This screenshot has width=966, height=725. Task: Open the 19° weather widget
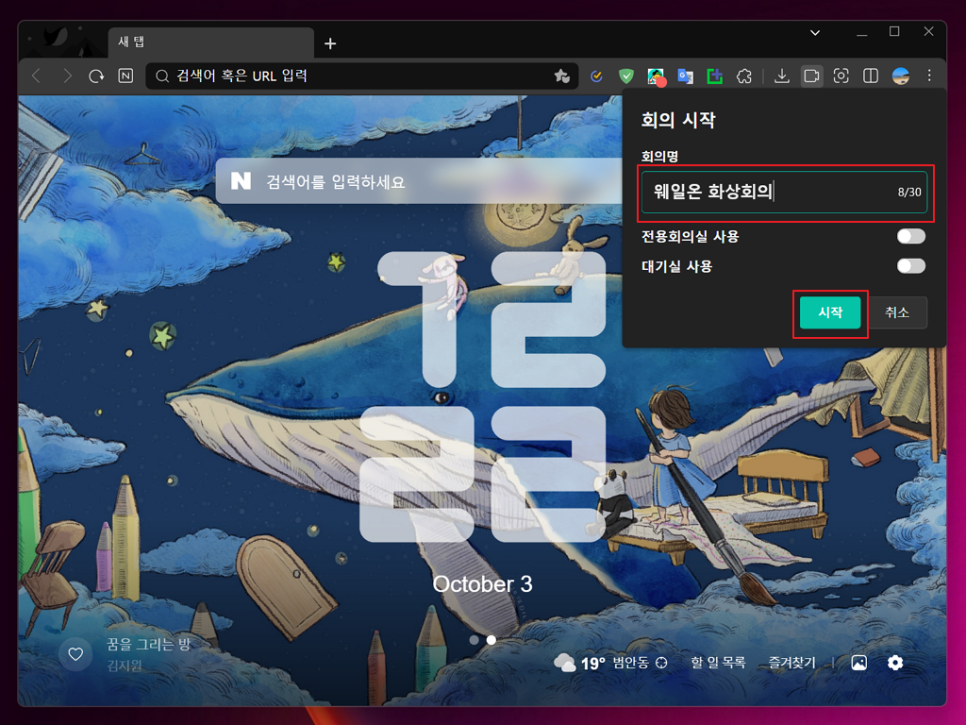(x=579, y=663)
